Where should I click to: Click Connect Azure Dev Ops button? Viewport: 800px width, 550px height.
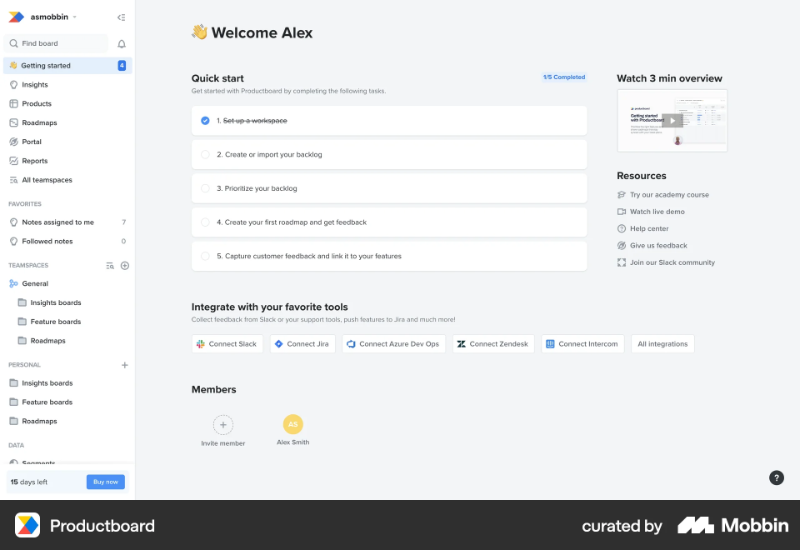(394, 344)
